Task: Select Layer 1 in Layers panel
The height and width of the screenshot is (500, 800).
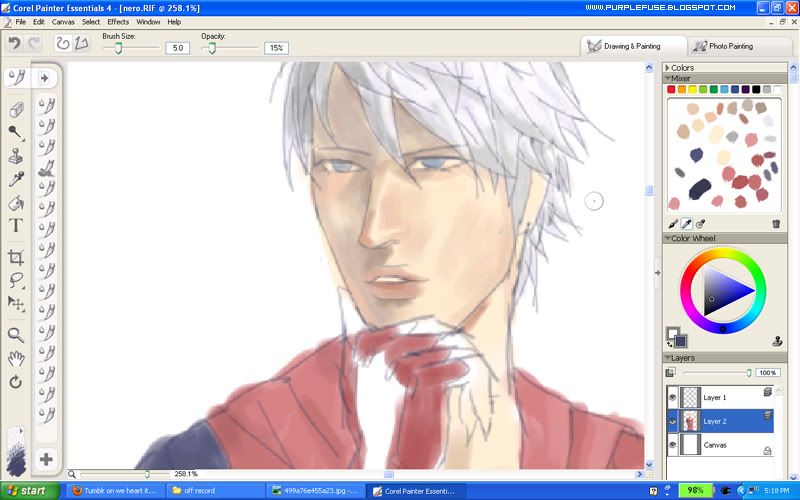Action: [x=720, y=397]
